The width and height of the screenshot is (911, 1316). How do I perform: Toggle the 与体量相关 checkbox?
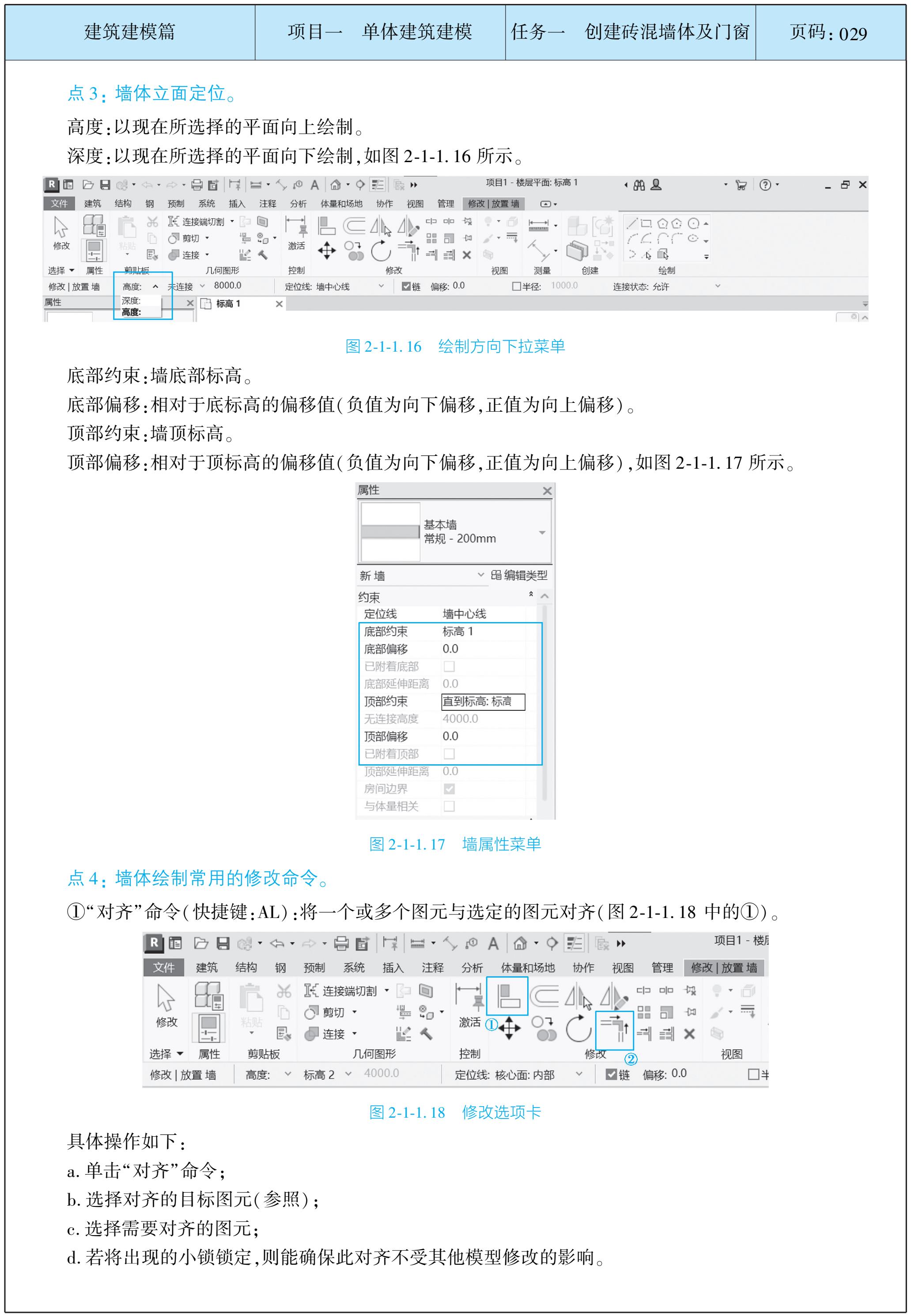tap(449, 806)
